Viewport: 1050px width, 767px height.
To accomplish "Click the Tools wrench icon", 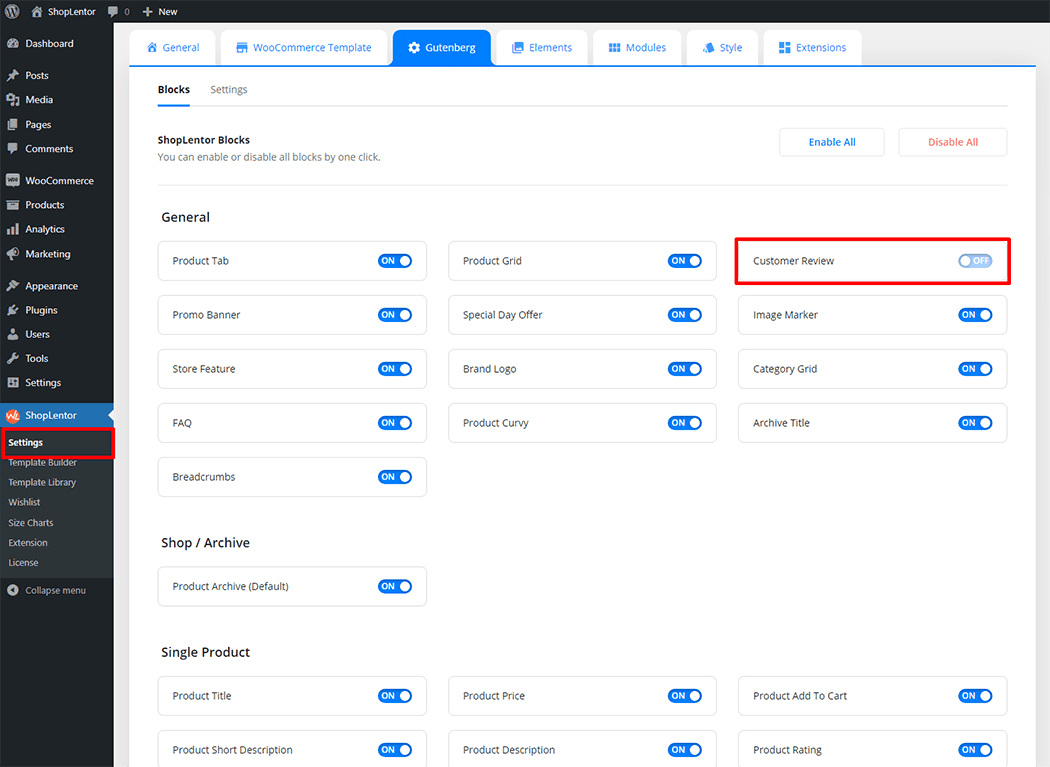I will tap(13, 358).
